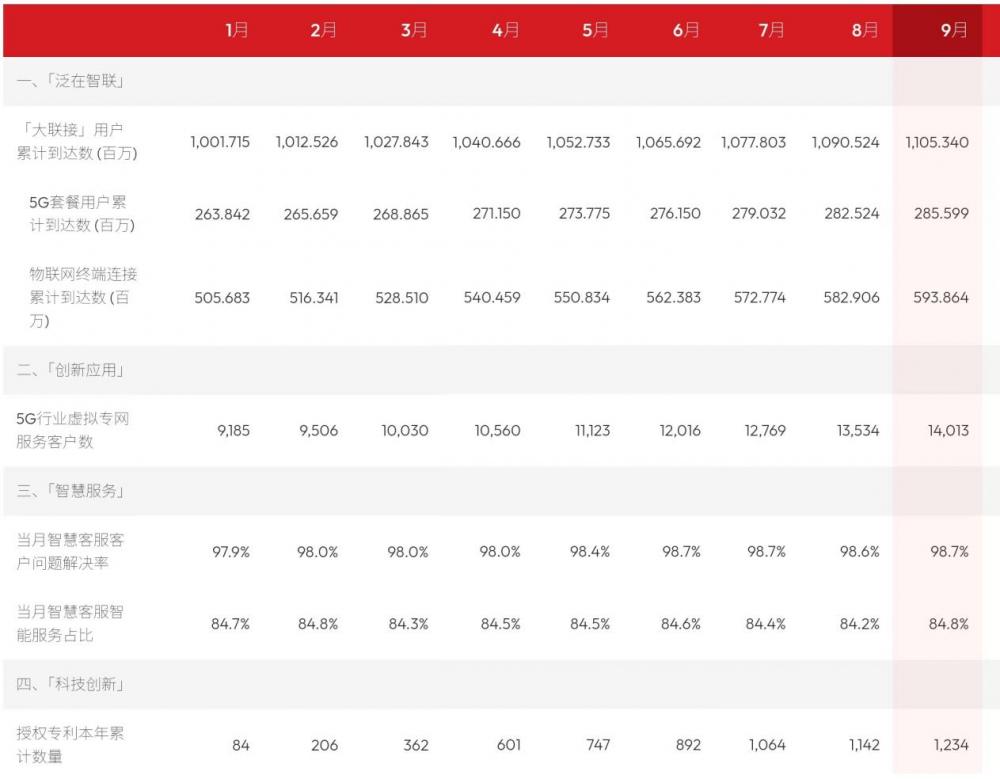Click the section heading 一、「泛在智联」
Screen dimensions: 1000x779
(x=70, y=81)
